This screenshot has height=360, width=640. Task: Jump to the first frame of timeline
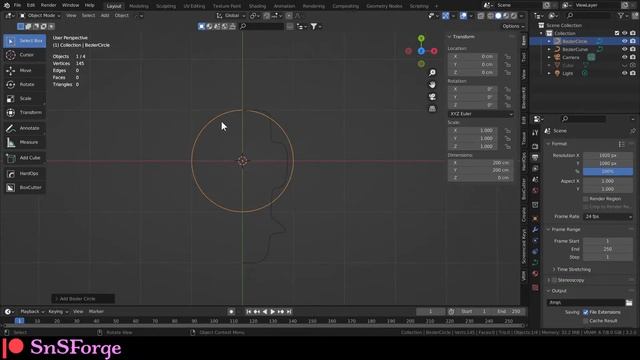(249, 312)
